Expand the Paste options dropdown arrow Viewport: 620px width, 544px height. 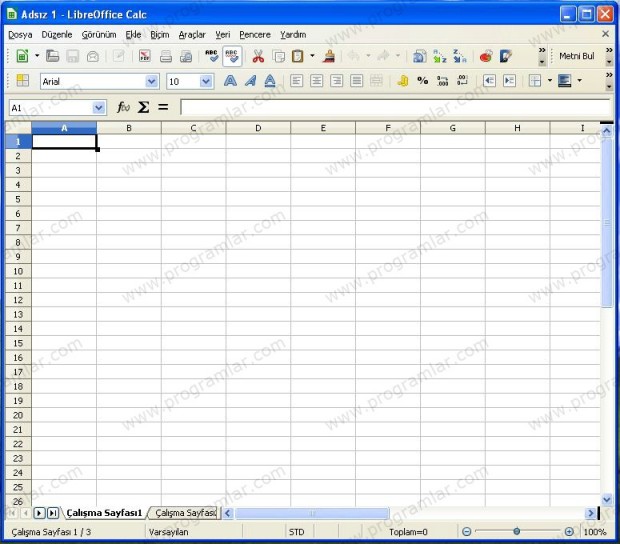(312, 56)
